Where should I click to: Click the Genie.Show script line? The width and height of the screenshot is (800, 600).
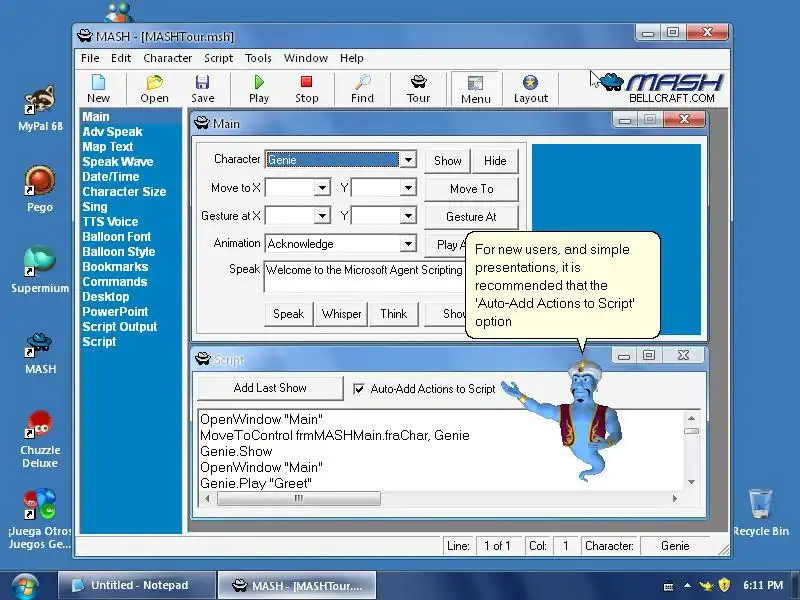click(x=236, y=452)
